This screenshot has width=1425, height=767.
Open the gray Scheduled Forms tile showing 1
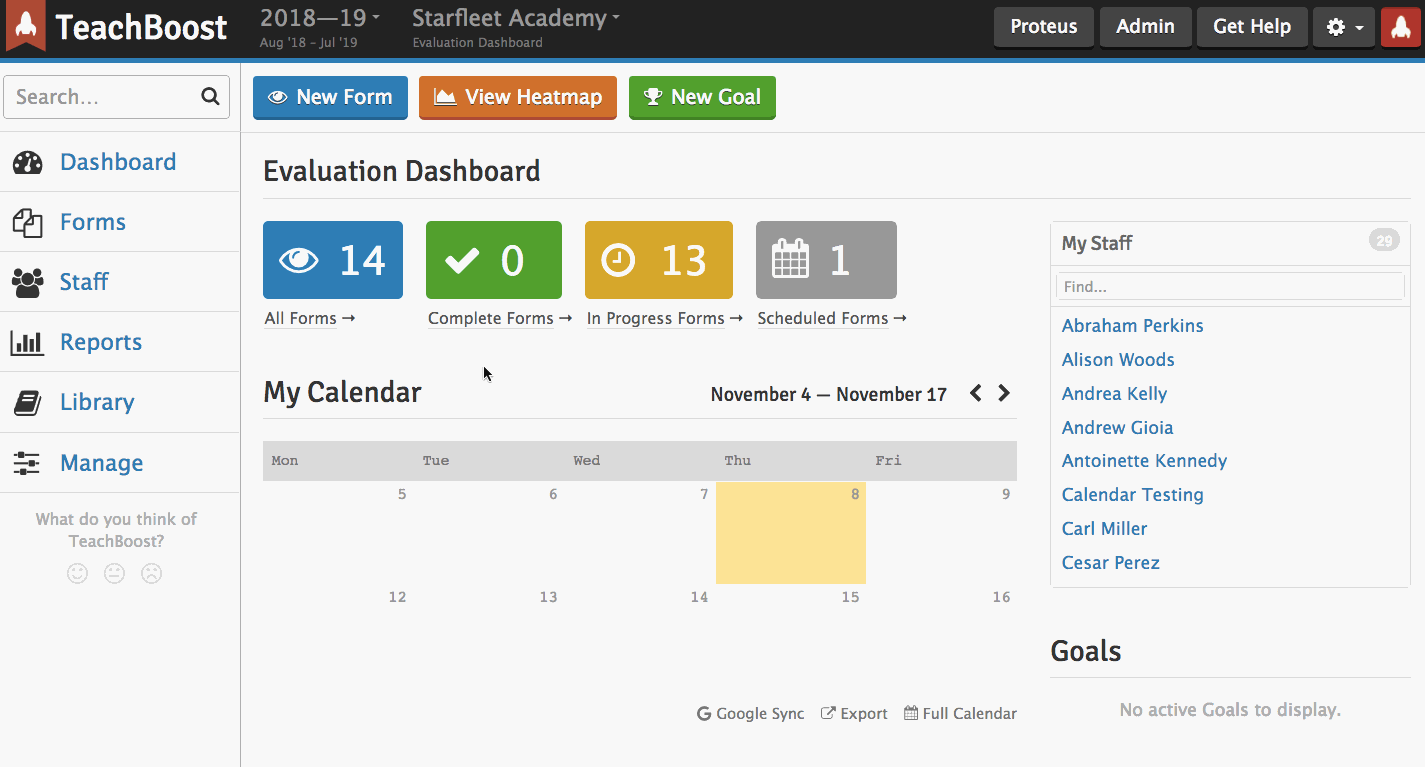pos(826,260)
